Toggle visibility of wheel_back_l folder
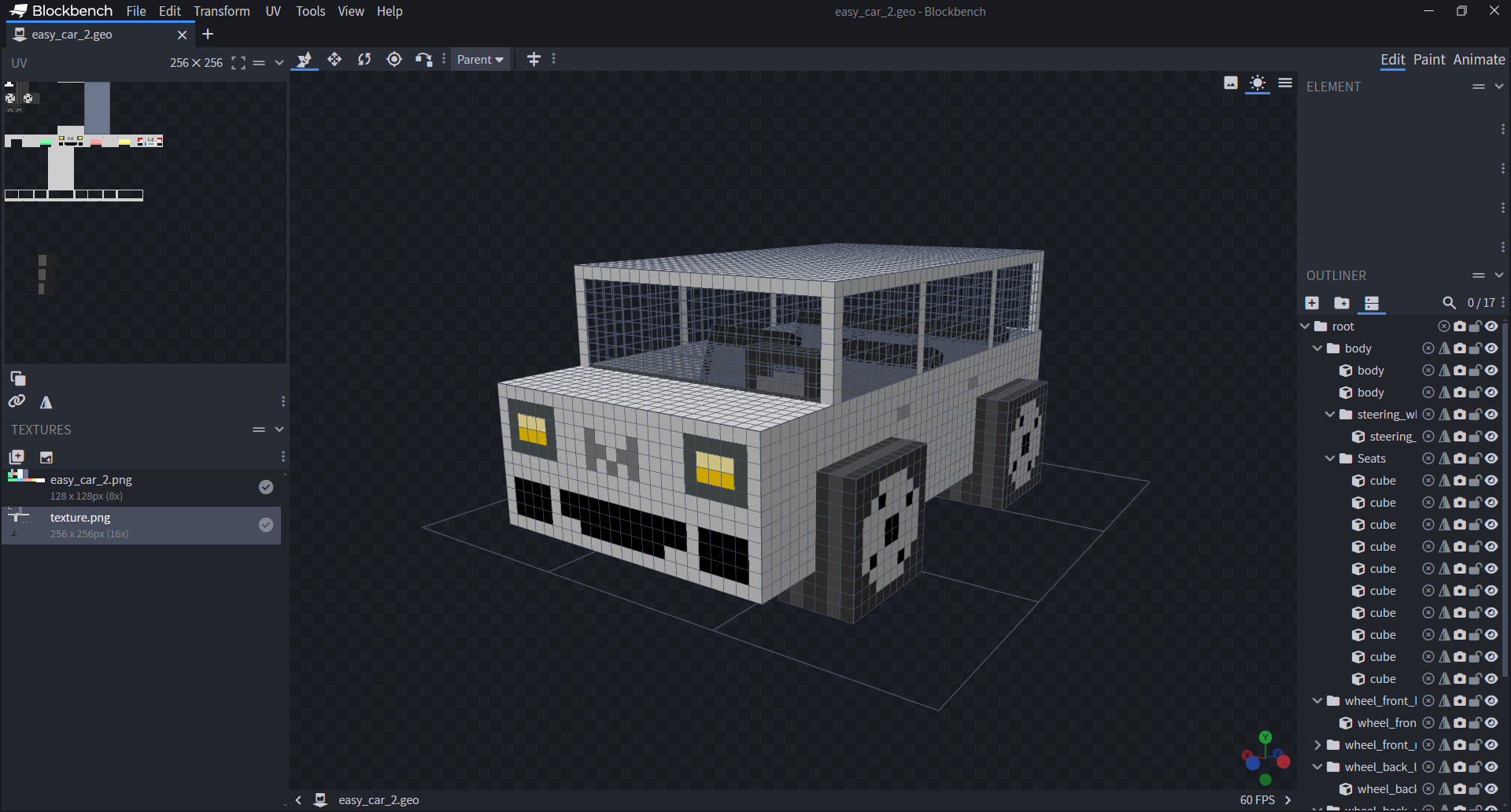The height and width of the screenshot is (812, 1511). click(x=1491, y=767)
